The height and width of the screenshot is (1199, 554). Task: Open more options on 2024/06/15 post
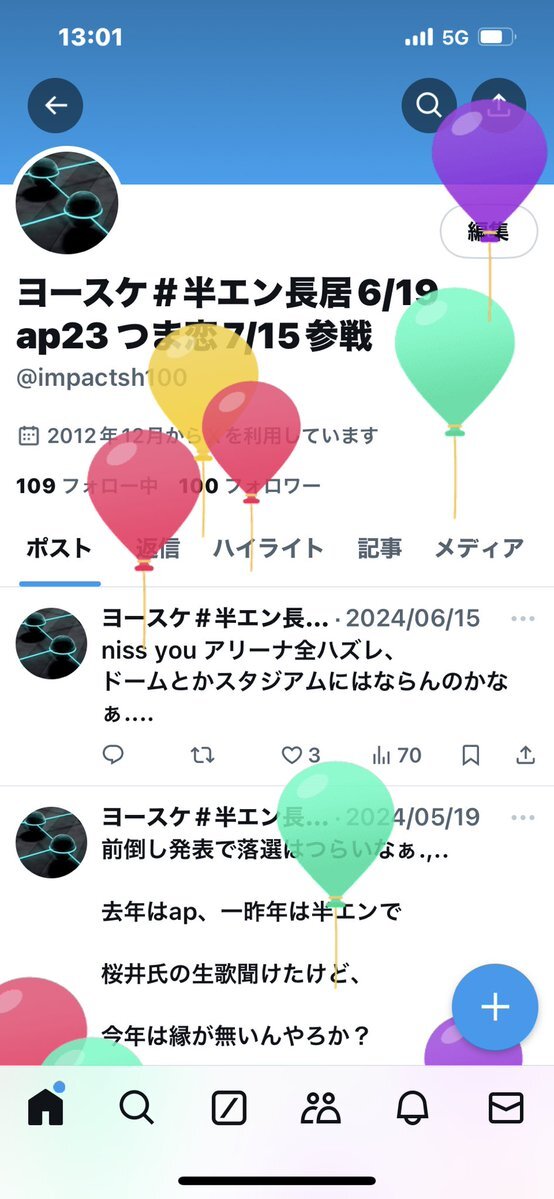(523, 619)
